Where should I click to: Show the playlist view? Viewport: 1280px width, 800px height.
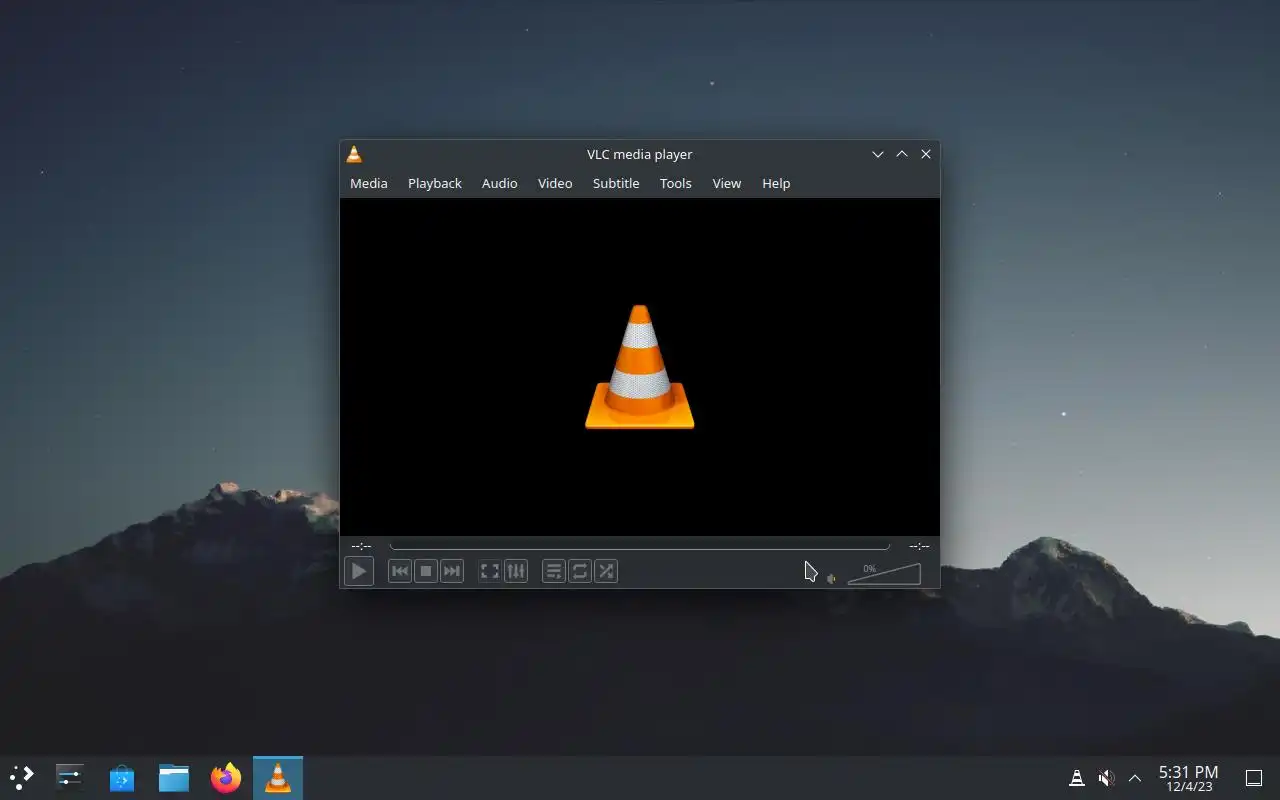pyautogui.click(x=554, y=571)
